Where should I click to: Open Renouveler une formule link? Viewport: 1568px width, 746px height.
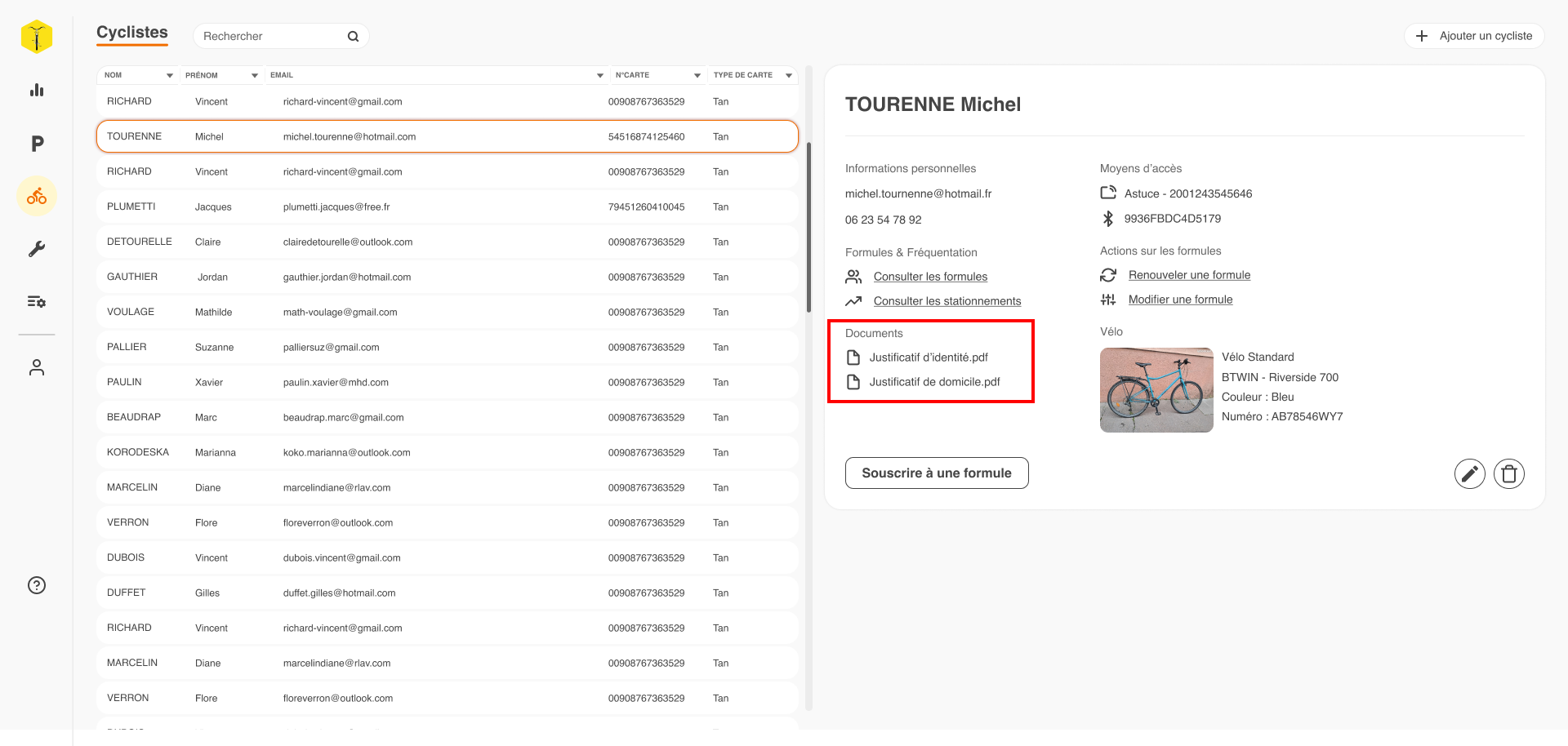point(1189,275)
